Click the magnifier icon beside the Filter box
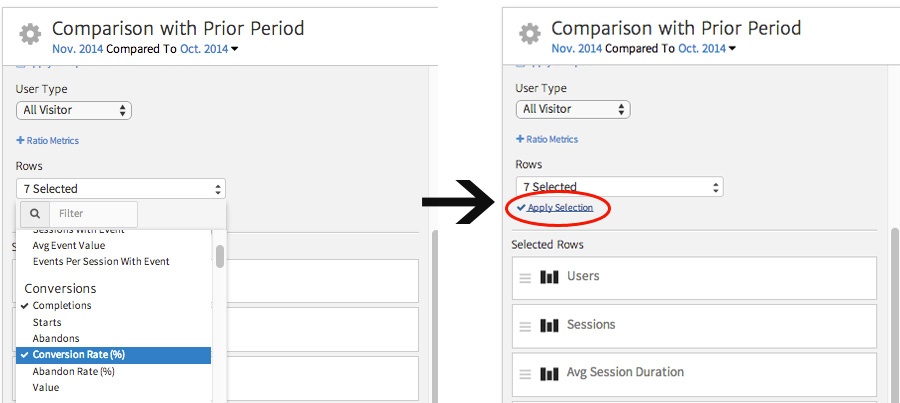 pos(34,213)
